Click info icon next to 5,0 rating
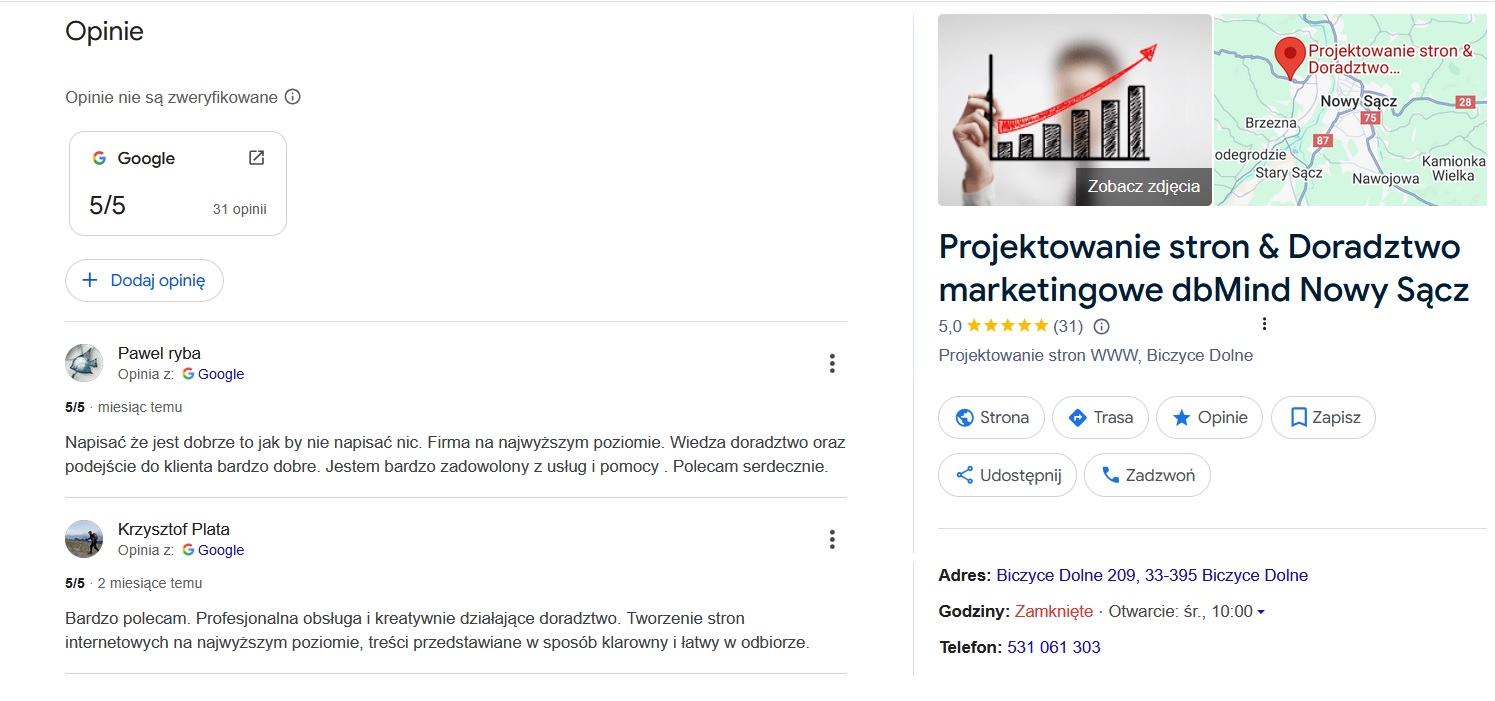This screenshot has width=1495, height=701. tap(1102, 326)
